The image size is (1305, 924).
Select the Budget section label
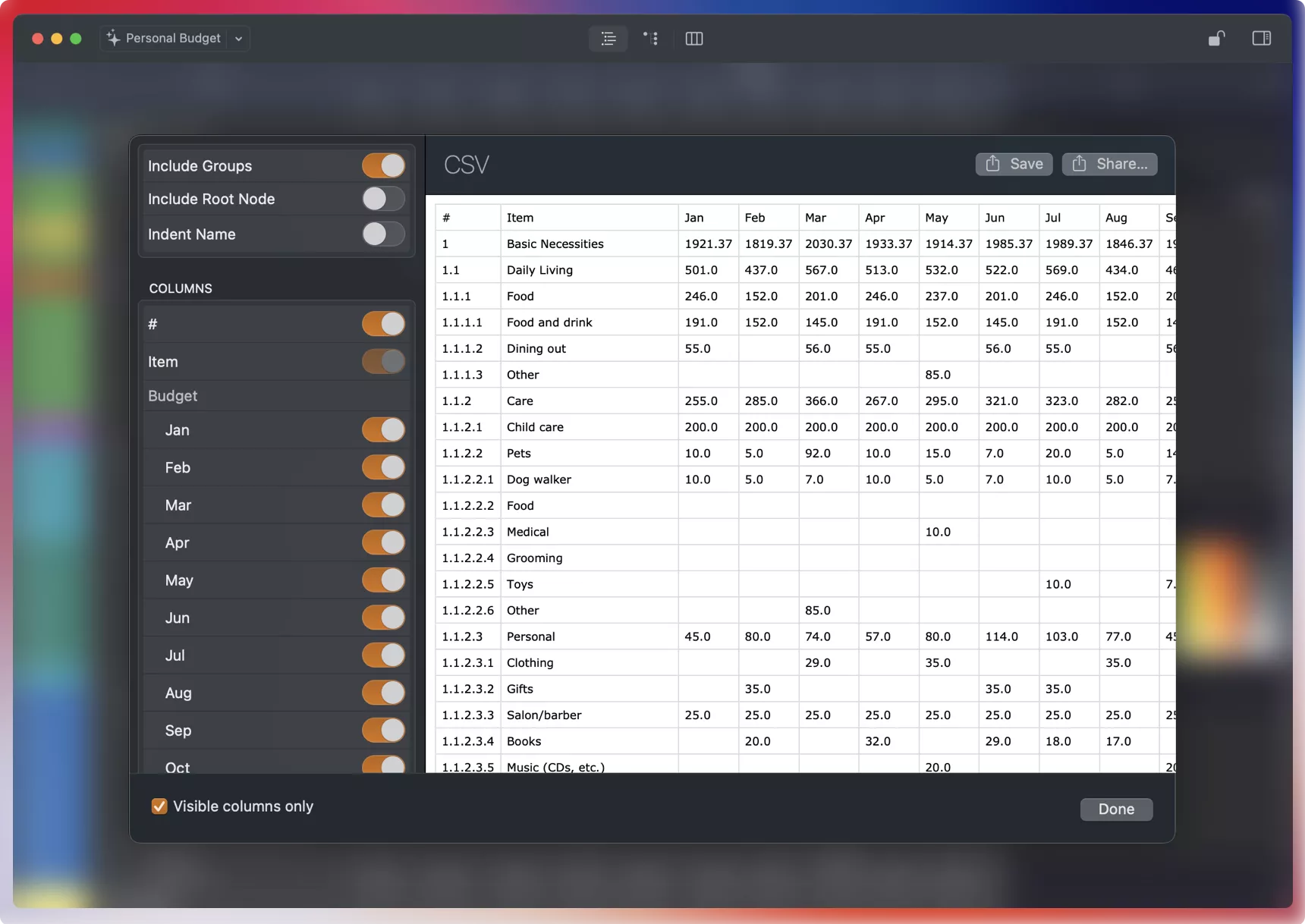(x=172, y=395)
